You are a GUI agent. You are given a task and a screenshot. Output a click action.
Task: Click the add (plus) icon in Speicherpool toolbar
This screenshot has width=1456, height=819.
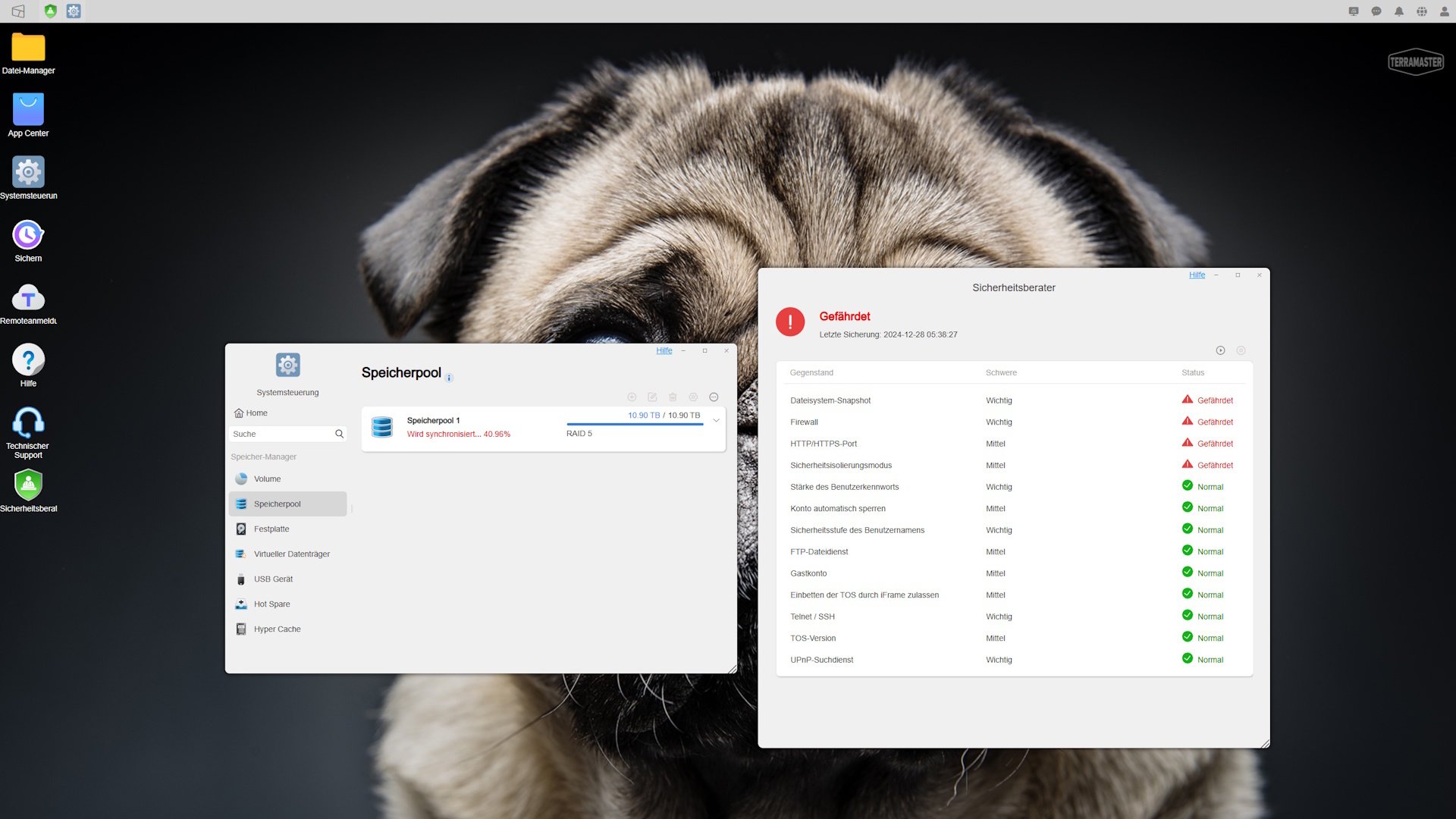click(x=632, y=397)
